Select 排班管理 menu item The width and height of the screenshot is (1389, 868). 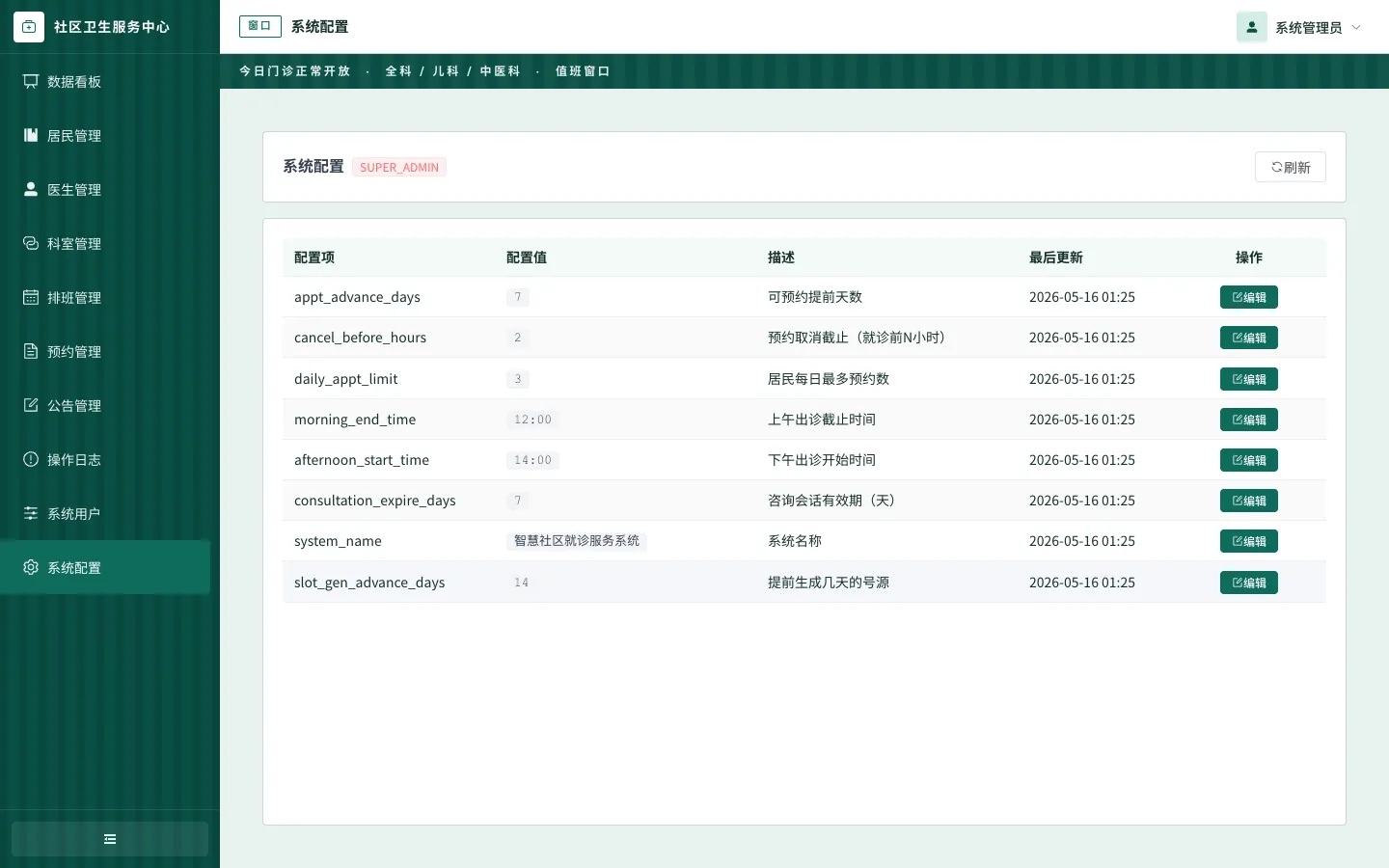[x=105, y=298]
